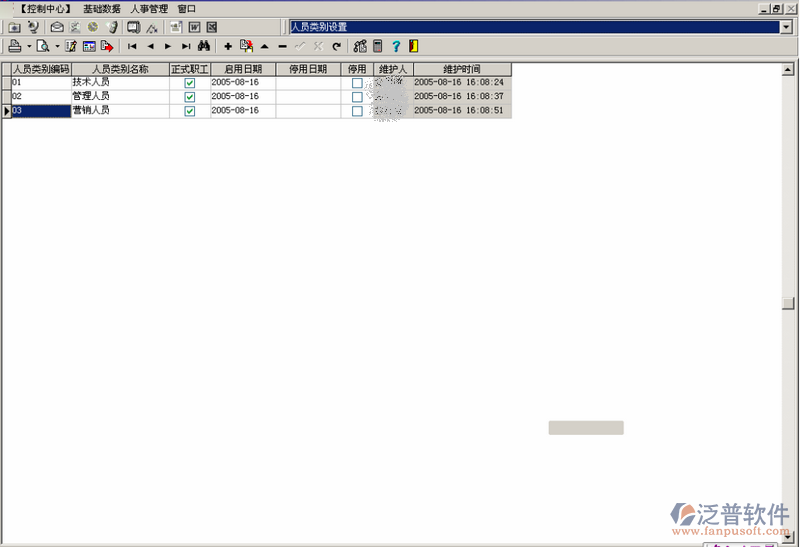Jump to the last record

[x=186, y=46]
